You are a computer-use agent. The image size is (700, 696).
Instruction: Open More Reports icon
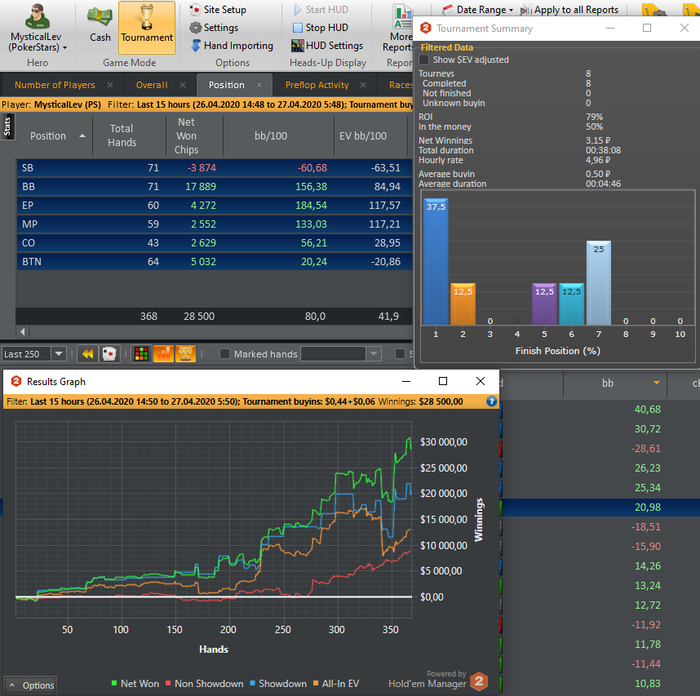pos(403,17)
